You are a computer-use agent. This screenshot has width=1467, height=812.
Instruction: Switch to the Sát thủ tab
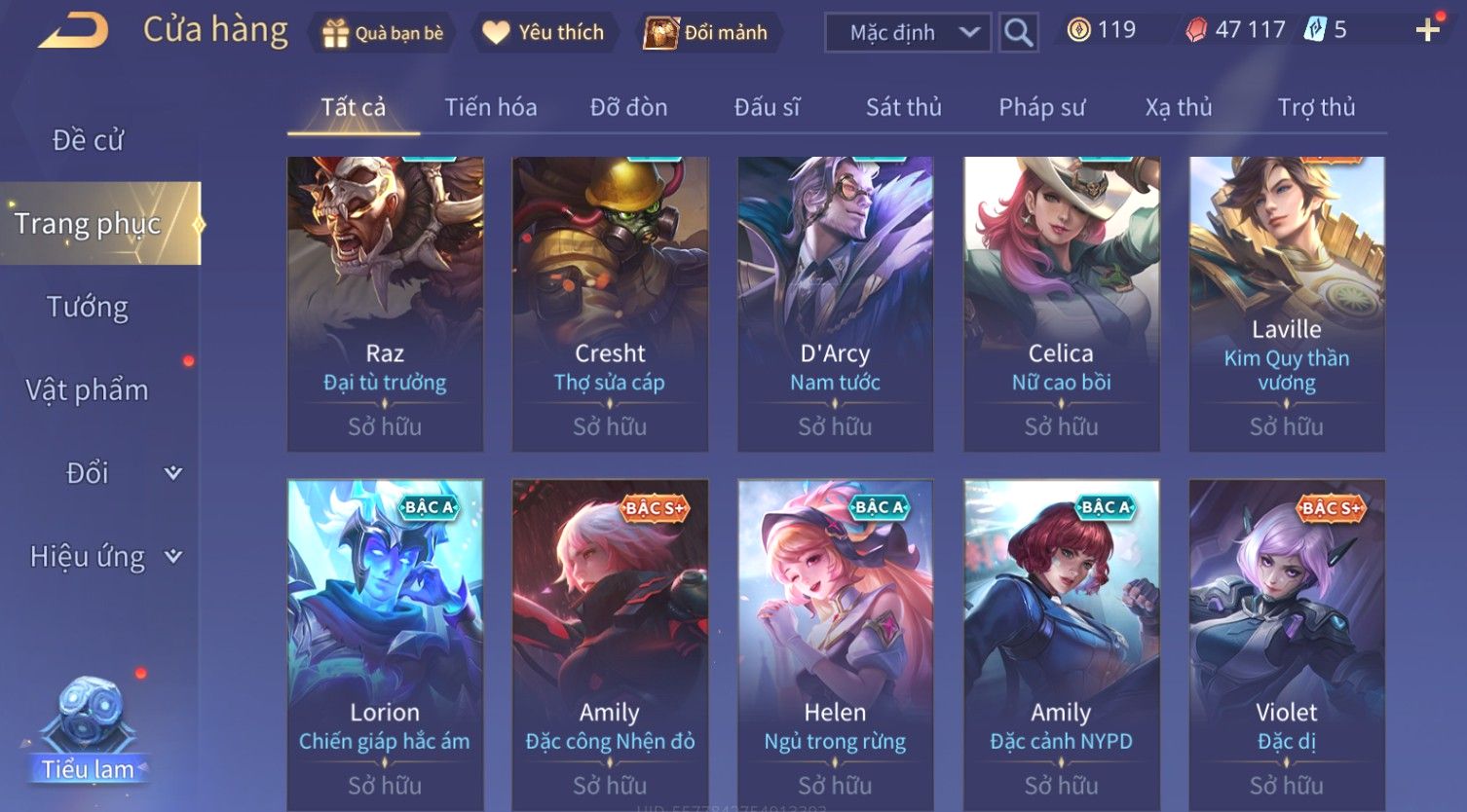904,107
